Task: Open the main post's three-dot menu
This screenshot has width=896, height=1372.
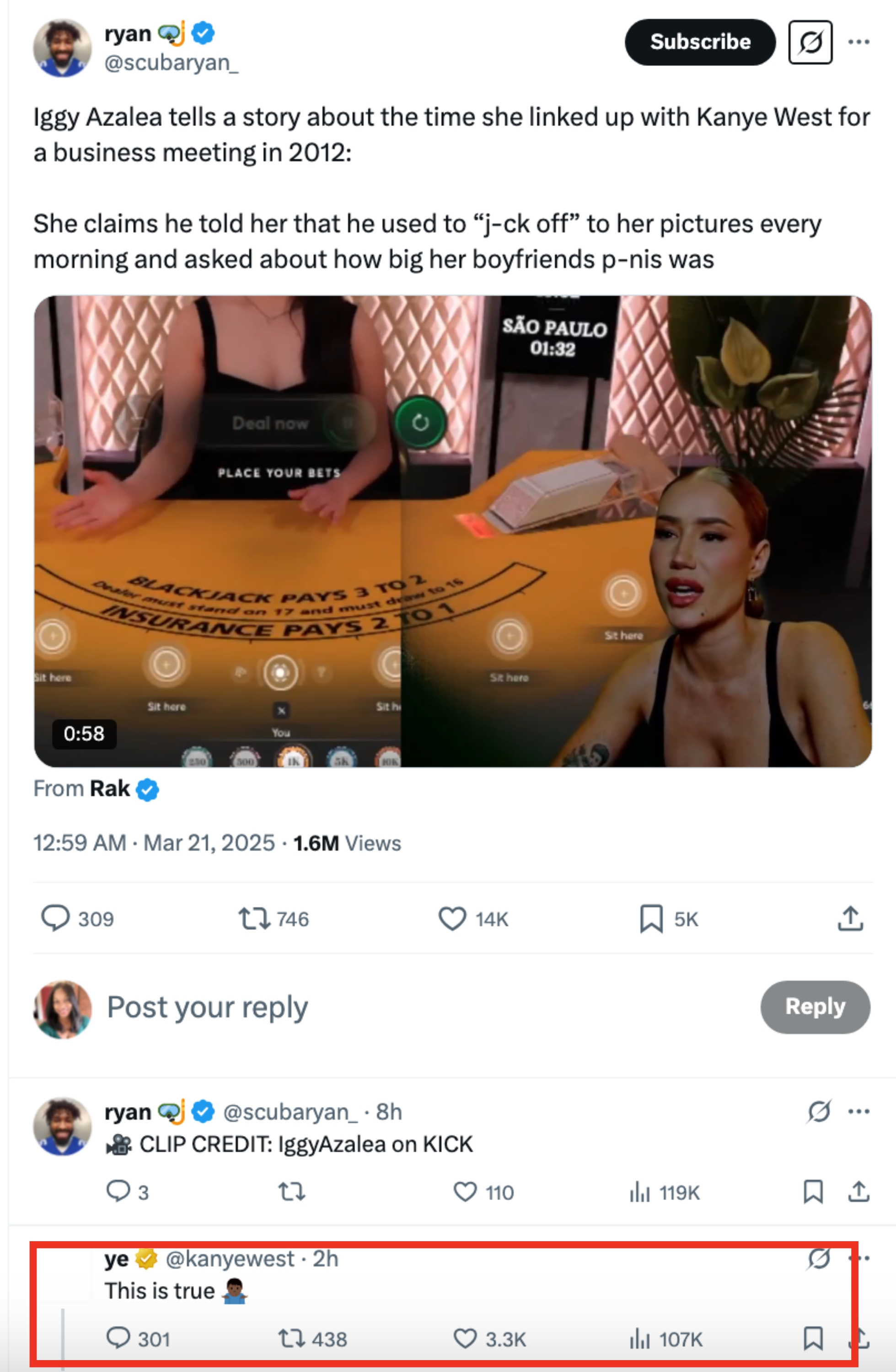Action: [x=858, y=42]
